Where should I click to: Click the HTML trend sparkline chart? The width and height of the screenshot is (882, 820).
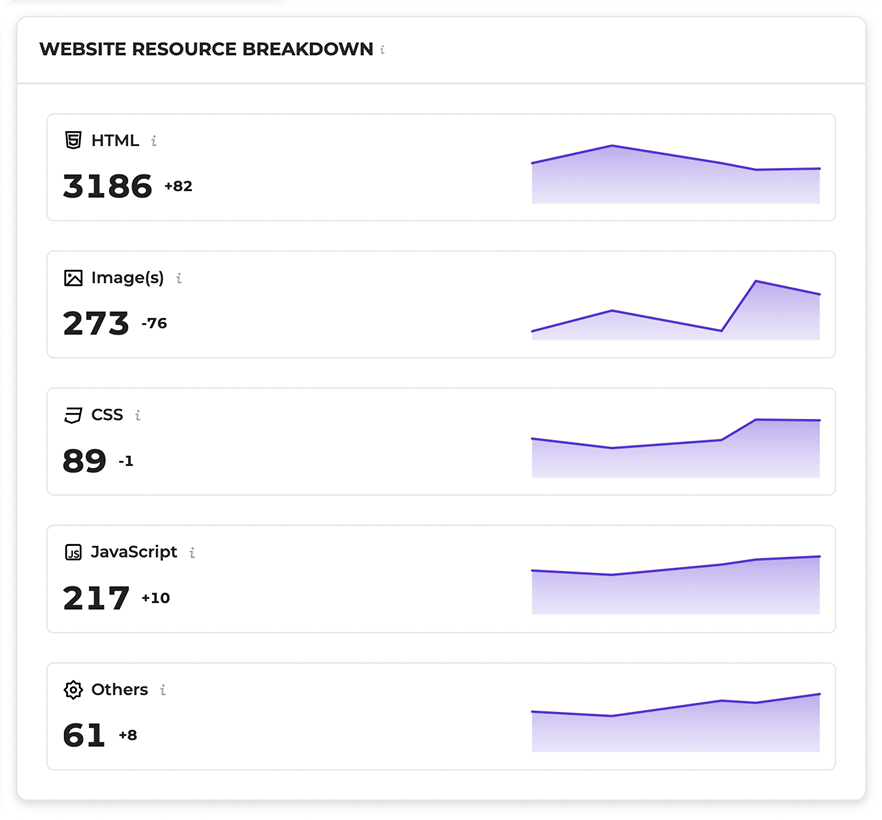tap(675, 176)
